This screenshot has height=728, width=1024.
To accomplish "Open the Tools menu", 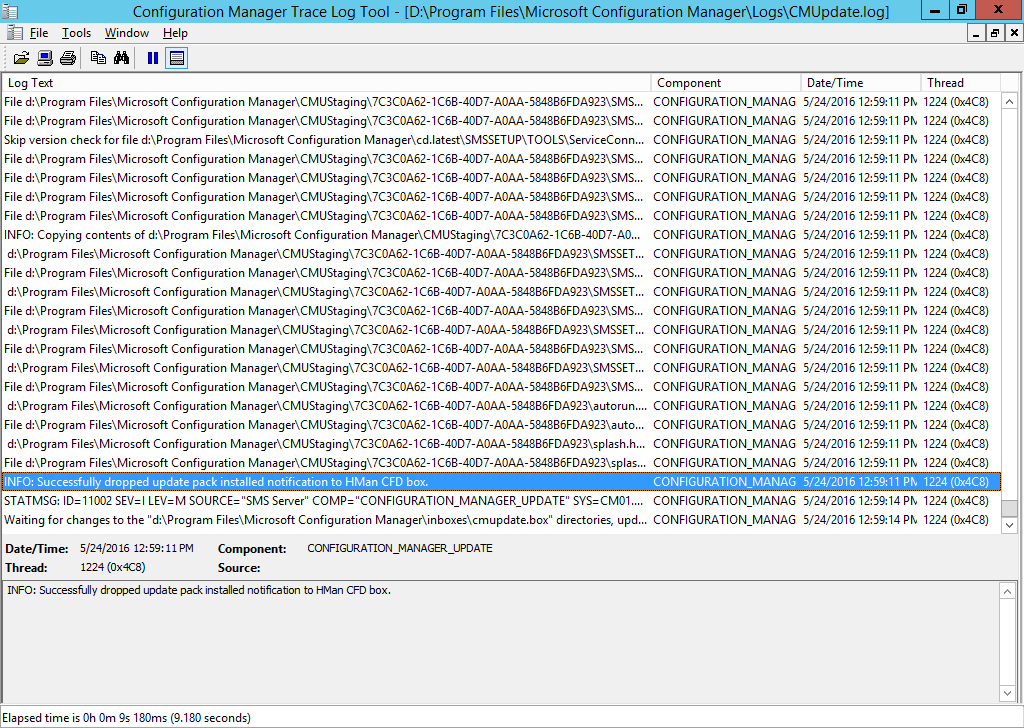I will click(x=76, y=33).
